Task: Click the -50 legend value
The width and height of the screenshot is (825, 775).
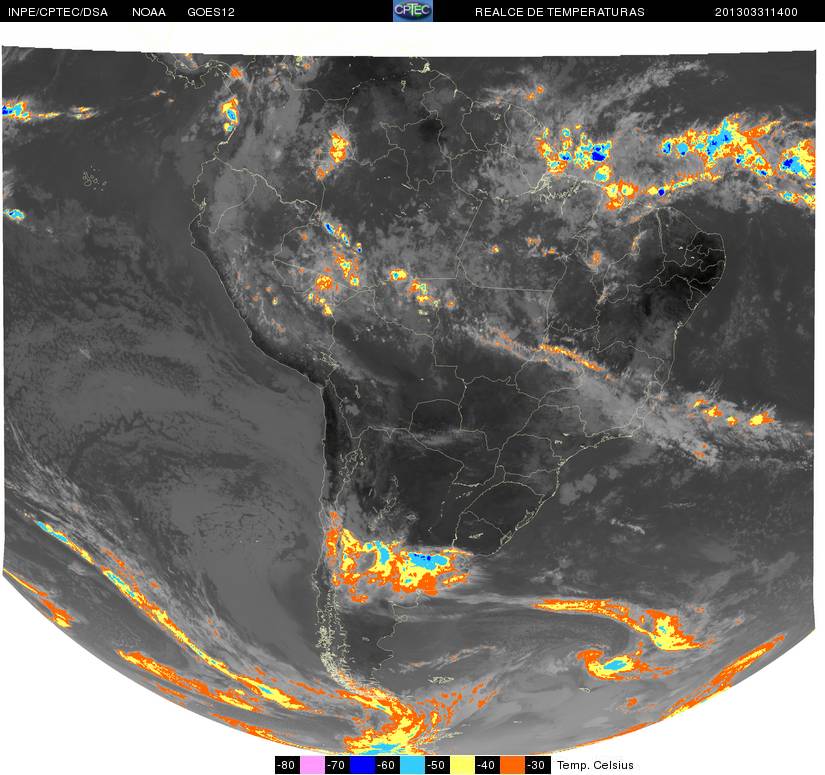Action: coord(438,764)
